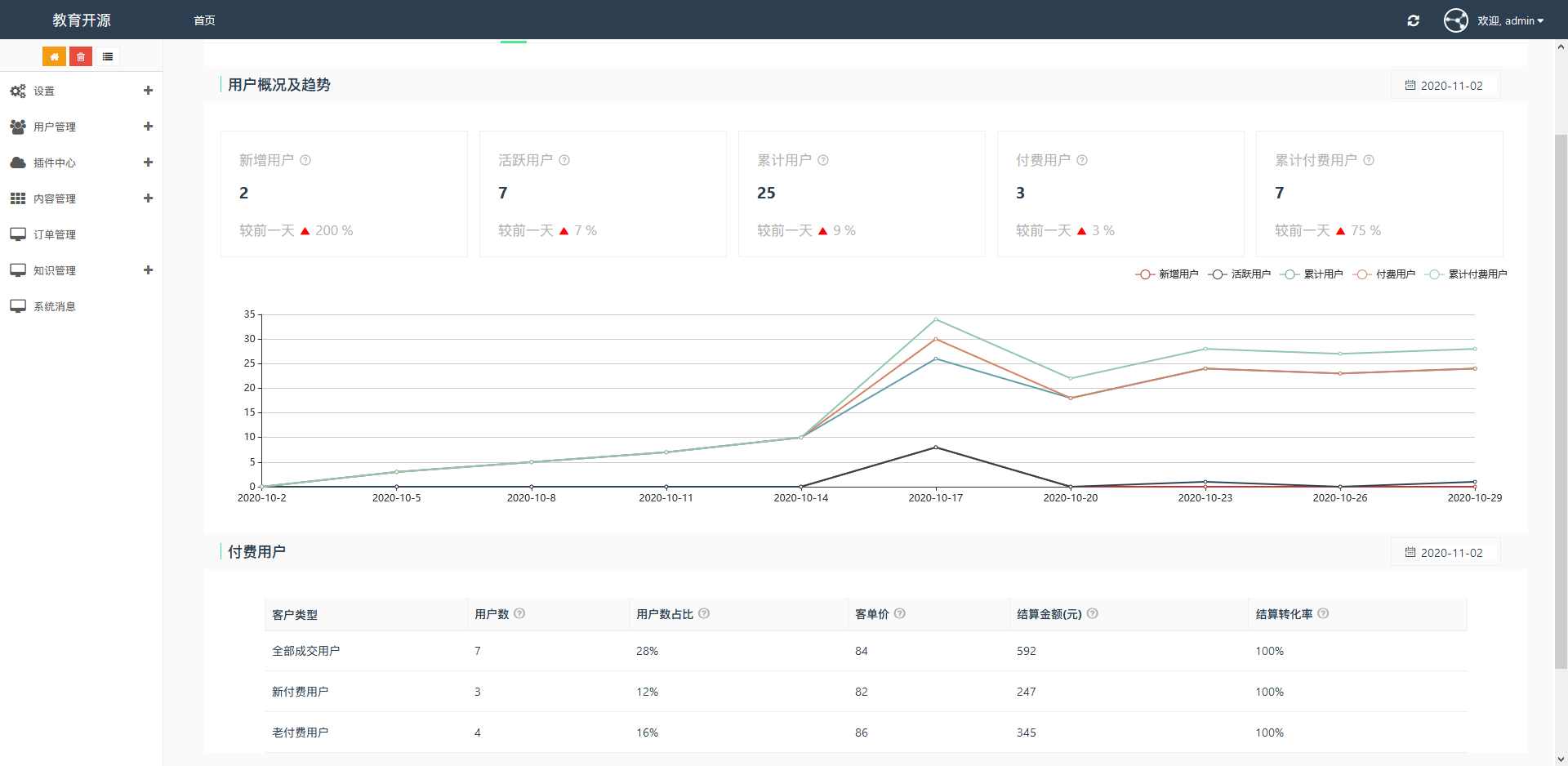Click calendar icon in 付费用户 date picker
Image resolution: width=1568 pixels, height=766 pixels.
pyautogui.click(x=1410, y=552)
